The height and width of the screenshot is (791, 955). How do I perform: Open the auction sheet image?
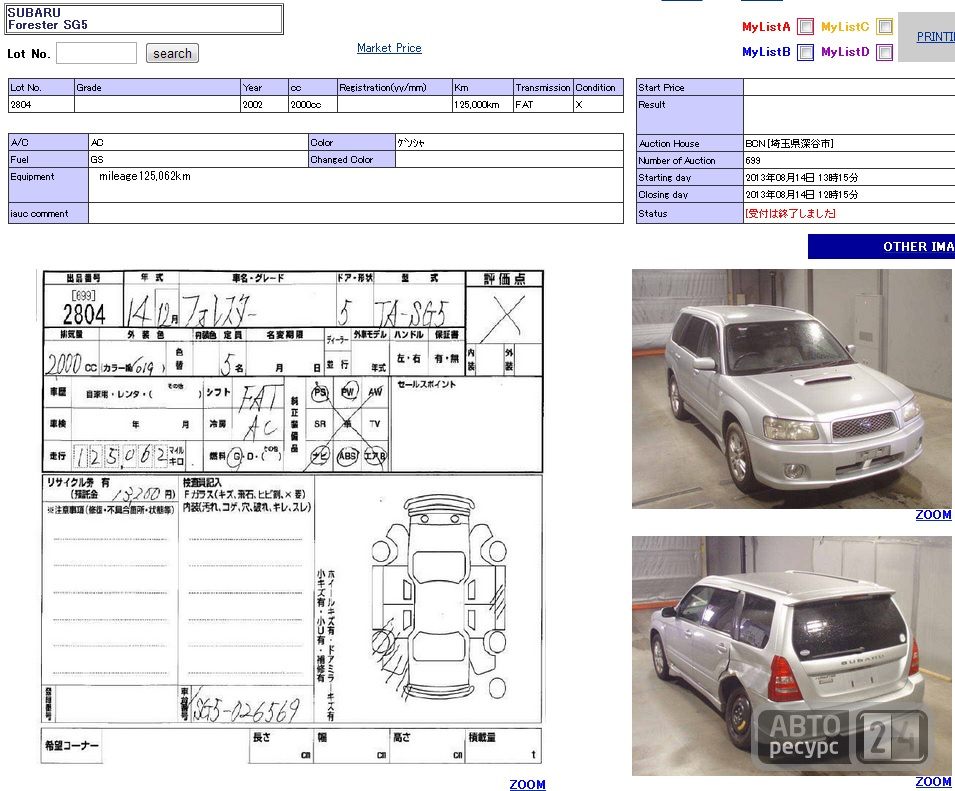click(x=292, y=518)
